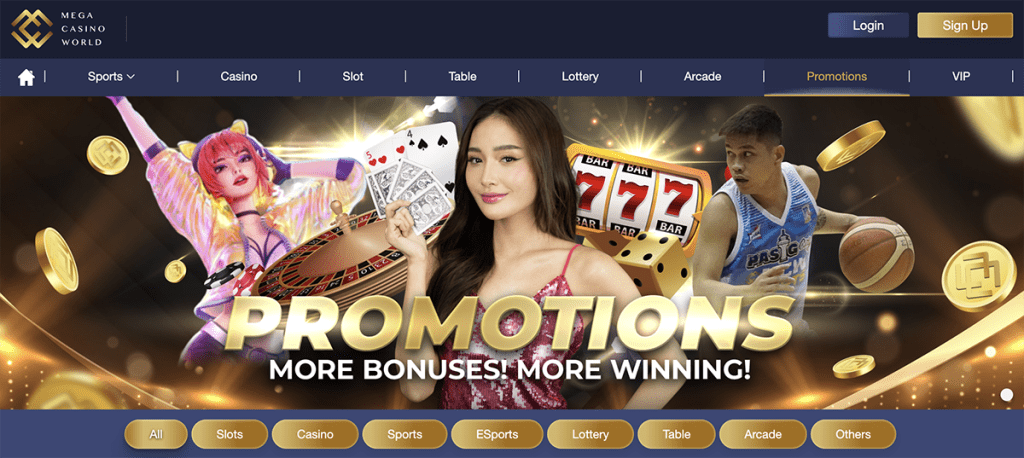Filter promotions by Casino category
Screen dimensions: 1024x458
pos(315,434)
